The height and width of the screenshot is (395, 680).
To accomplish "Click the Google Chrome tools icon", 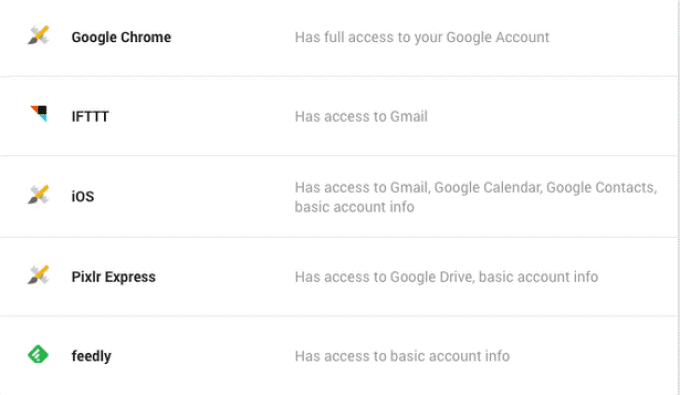I will [x=39, y=36].
